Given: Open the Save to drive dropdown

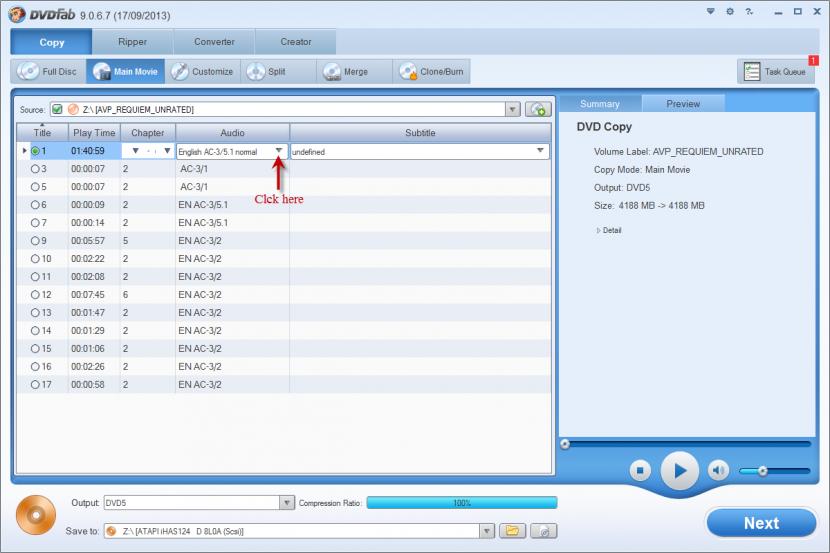Looking at the screenshot, I should (486, 531).
